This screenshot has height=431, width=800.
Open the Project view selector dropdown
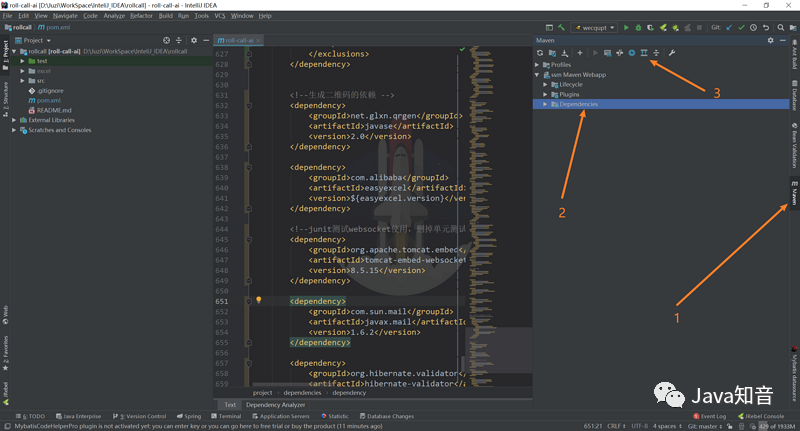pos(33,40)
